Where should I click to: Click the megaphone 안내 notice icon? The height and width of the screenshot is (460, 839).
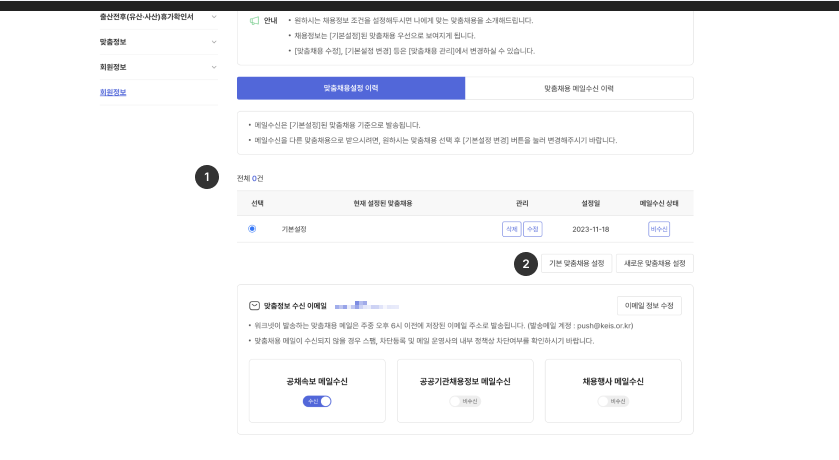pyautogui.click(x=254, y=21)
